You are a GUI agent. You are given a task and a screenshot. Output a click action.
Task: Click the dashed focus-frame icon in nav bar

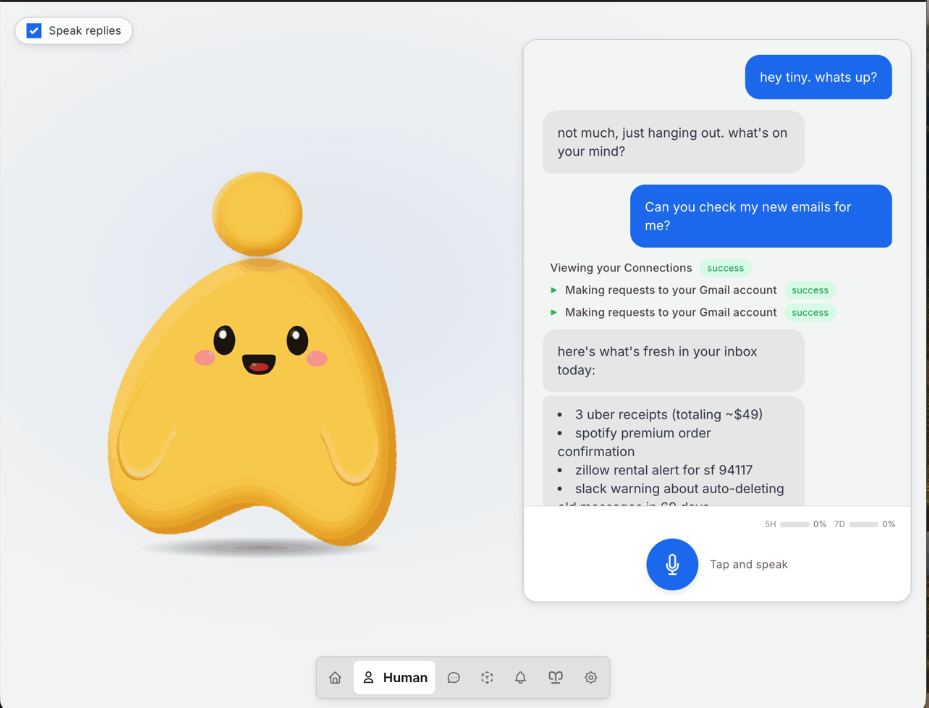[x=487, y=677]
